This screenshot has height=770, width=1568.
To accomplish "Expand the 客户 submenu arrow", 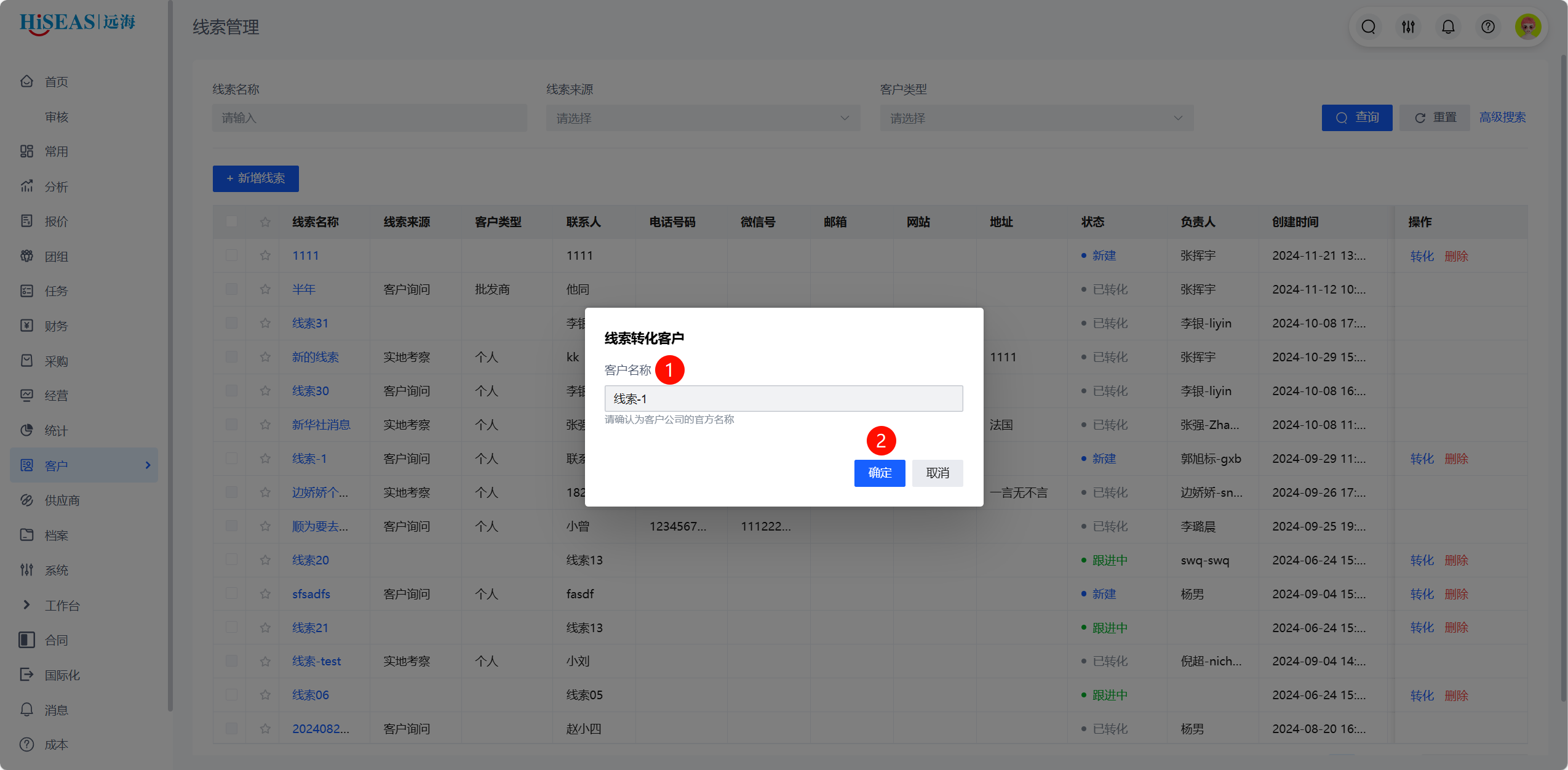I will pyautogui.click(x=148, y=465).
